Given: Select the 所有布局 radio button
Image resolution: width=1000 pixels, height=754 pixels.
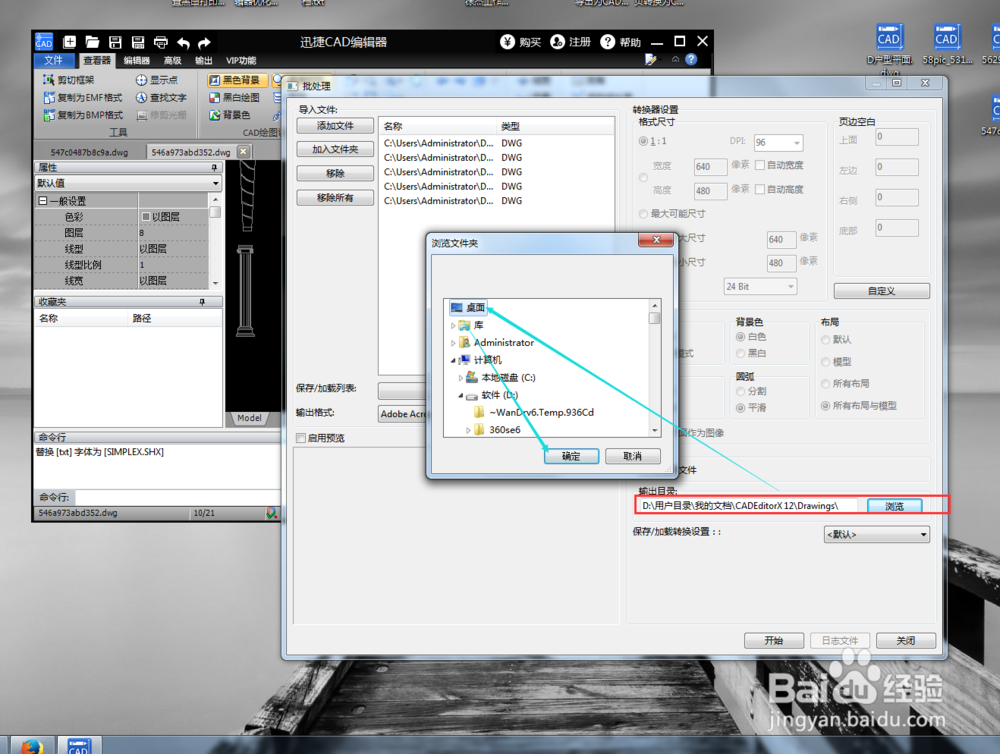Looking at the screenshot, I should (825, 383).
